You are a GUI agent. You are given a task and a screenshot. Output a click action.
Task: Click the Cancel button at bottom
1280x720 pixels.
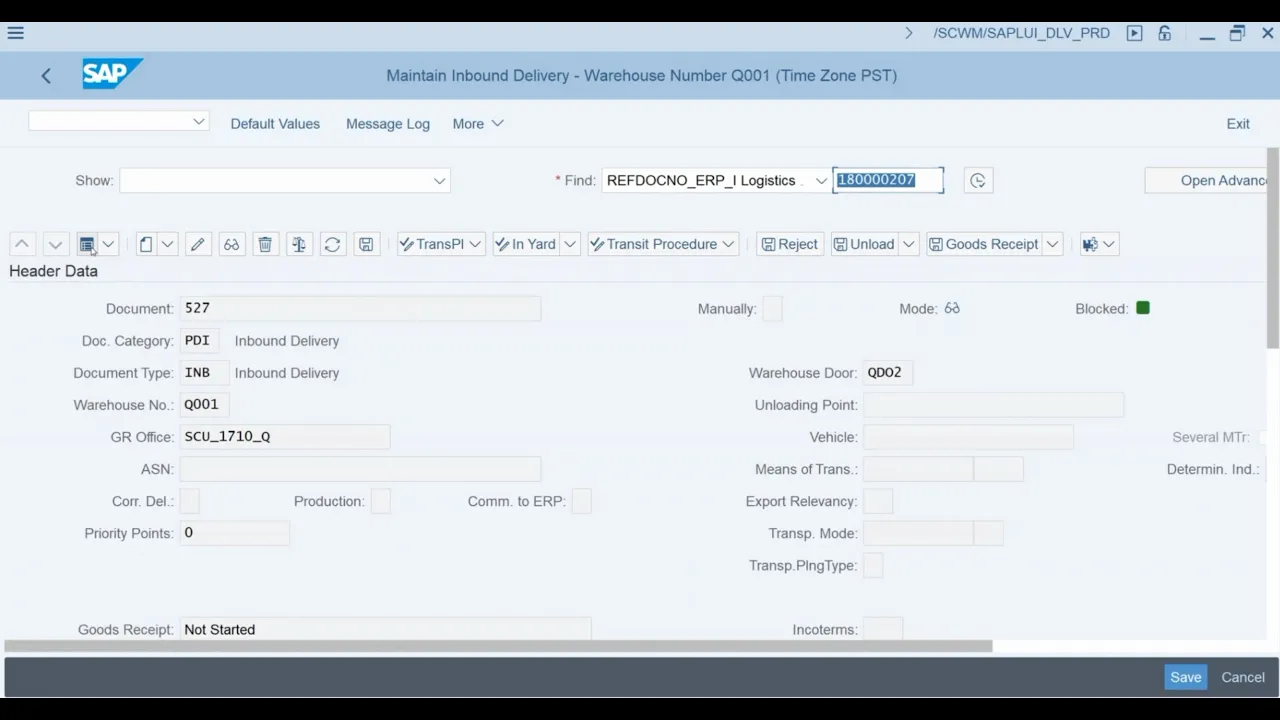pos(1243,677)
